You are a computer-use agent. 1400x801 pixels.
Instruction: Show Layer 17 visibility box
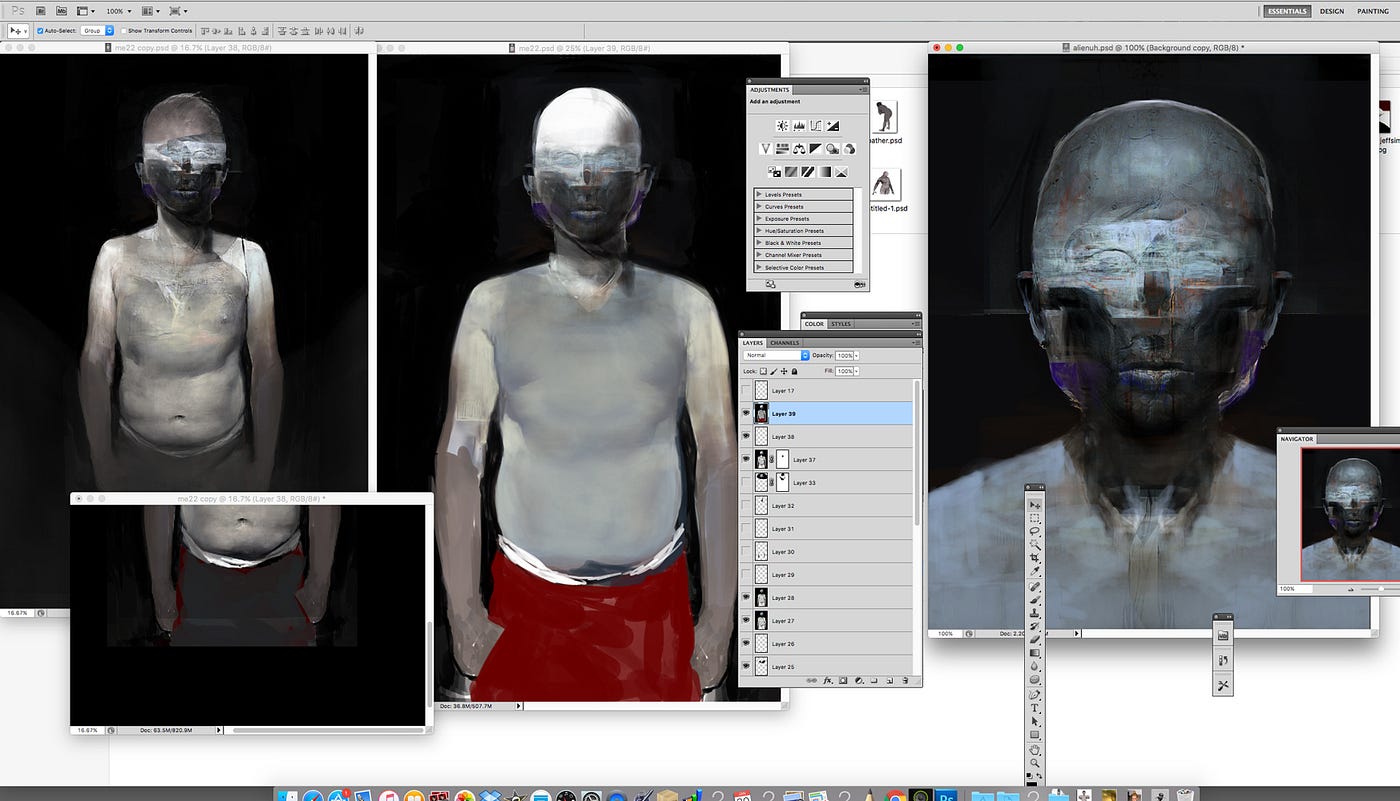click(746, 391)
